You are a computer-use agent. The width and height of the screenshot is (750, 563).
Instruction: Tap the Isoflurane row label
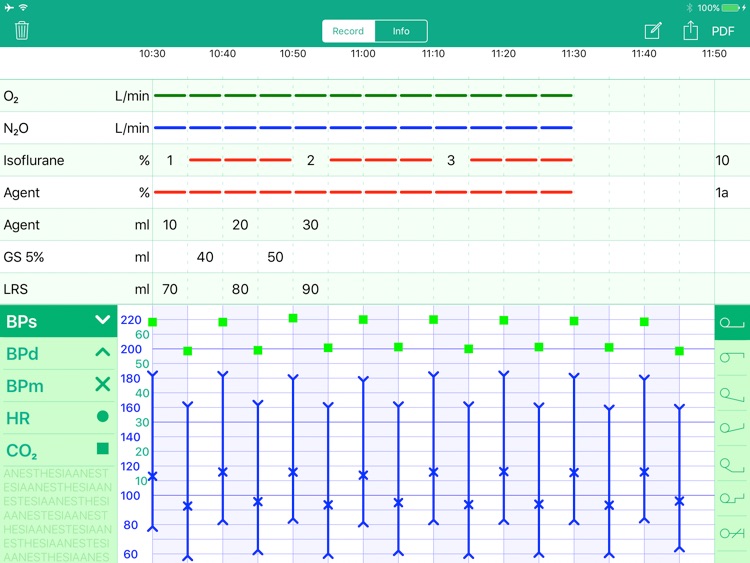tap(33, 160)
